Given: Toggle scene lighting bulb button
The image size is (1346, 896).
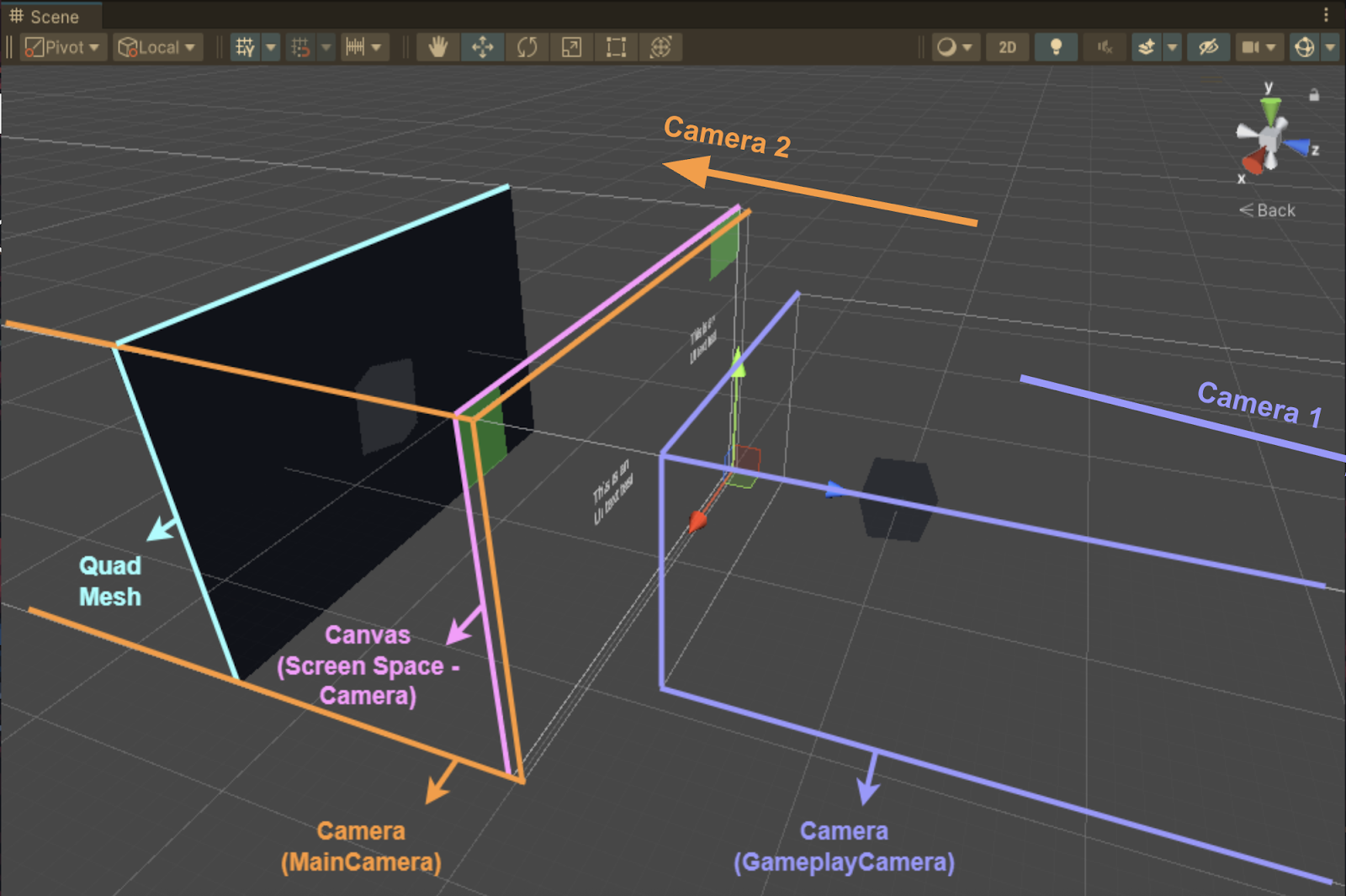Looking at the screenshot, I should (1056, 47).
